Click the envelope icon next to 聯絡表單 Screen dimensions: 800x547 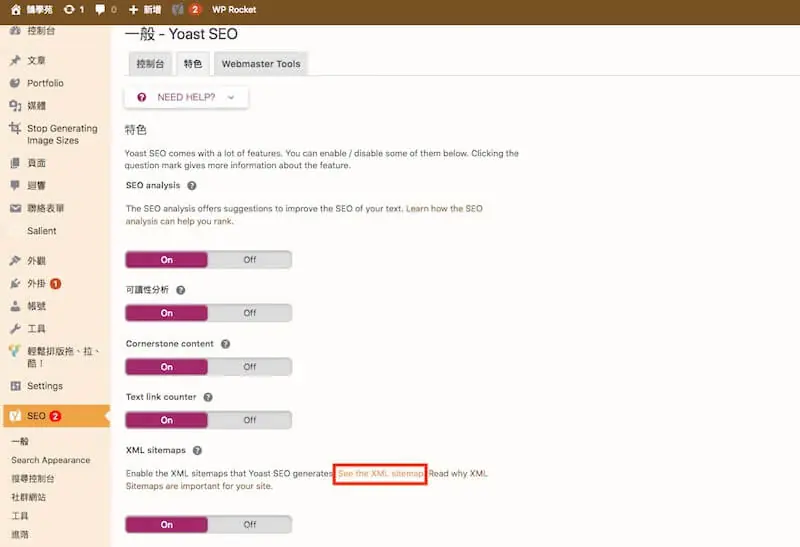click(x=15, y=208)
